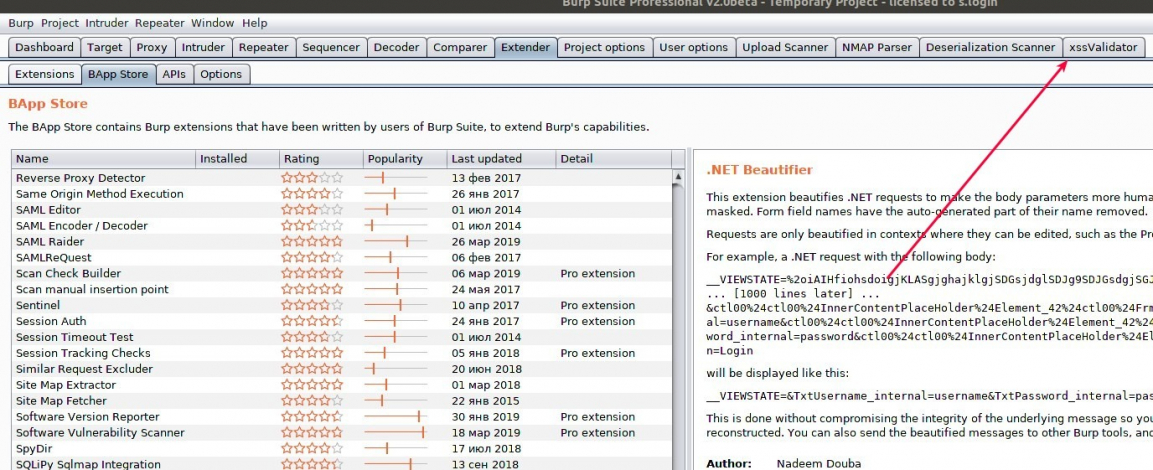Sort the list by Installed column
This screenshot has height=470, width=1153.
coord(237,159)
